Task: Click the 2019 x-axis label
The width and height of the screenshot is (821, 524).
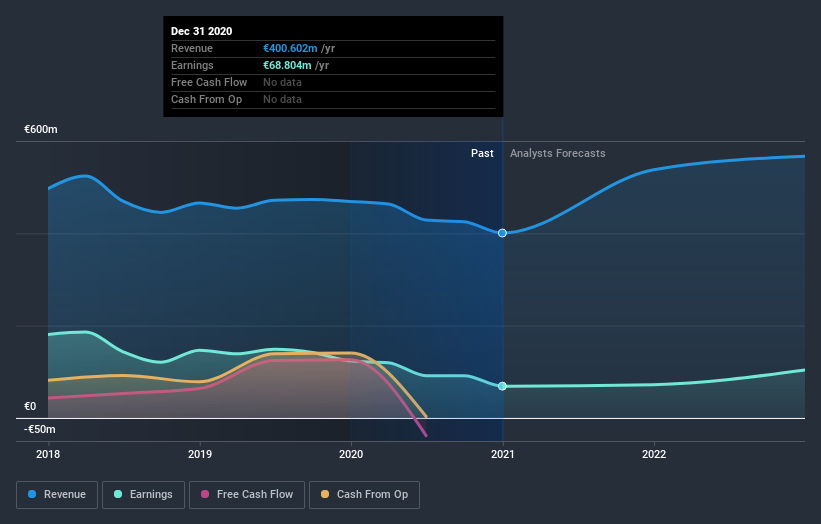Action: (200, 454)
